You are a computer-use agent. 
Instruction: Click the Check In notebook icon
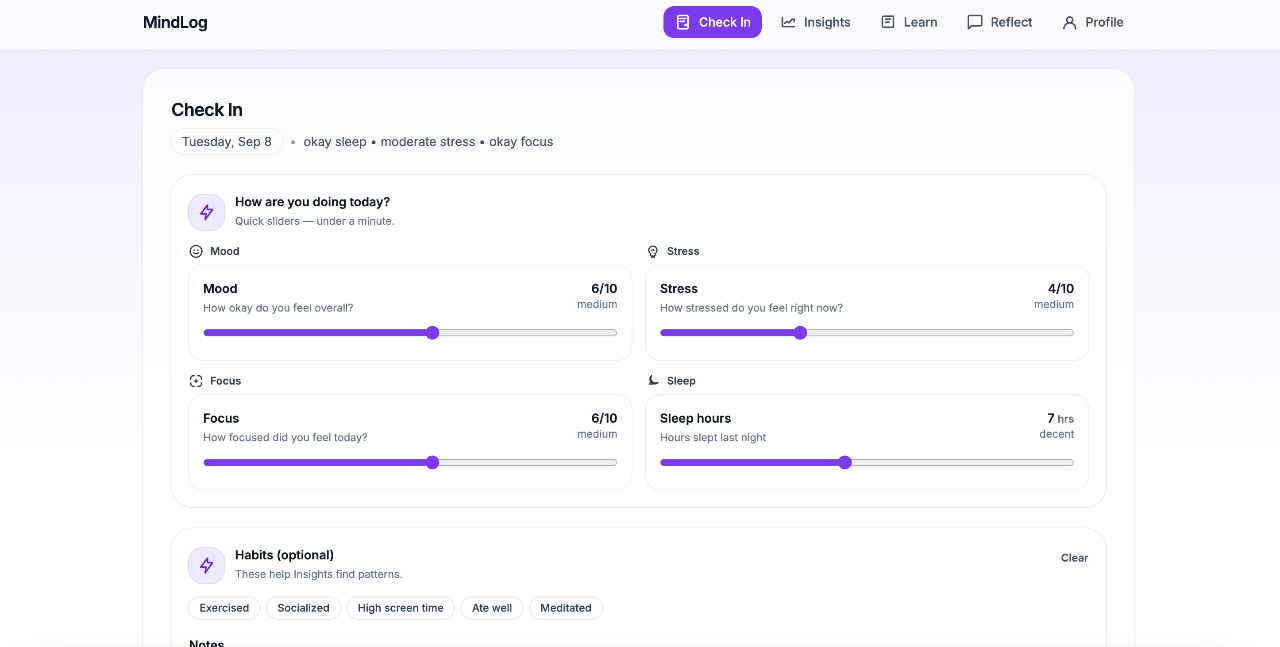point(683,22)
